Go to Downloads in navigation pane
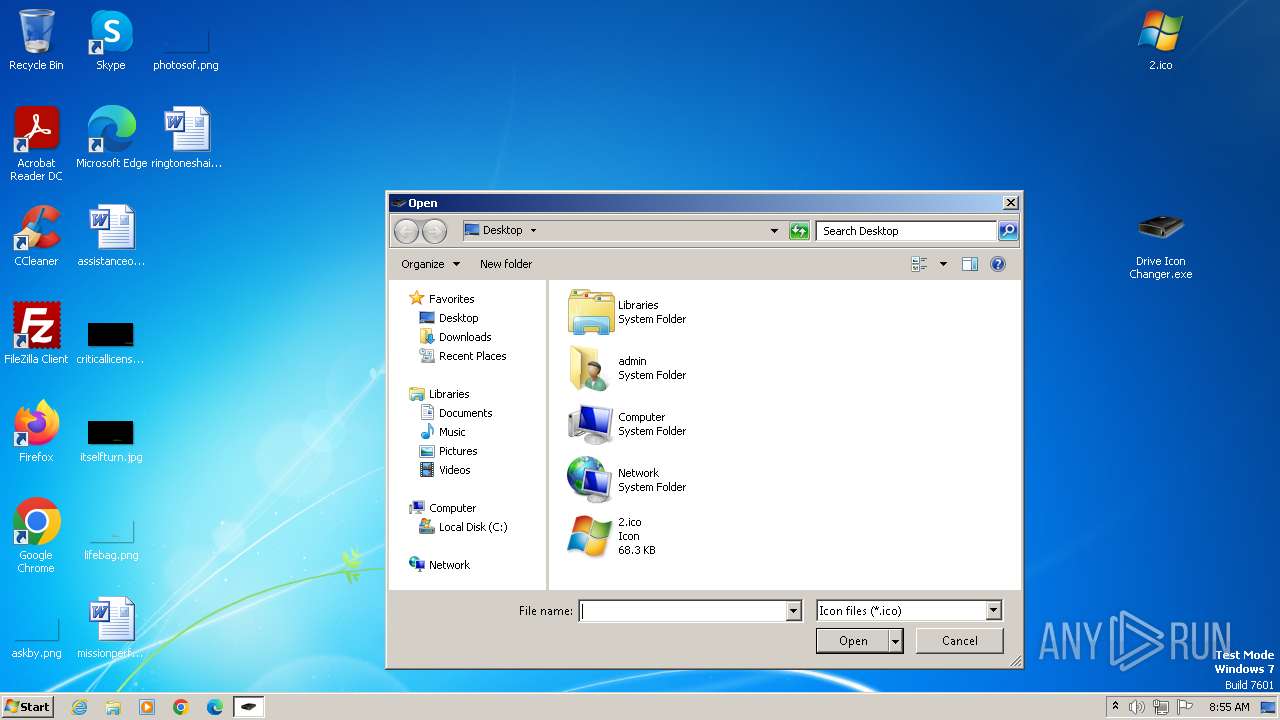This screenshot has height=720, width=1280. (456, 337)
